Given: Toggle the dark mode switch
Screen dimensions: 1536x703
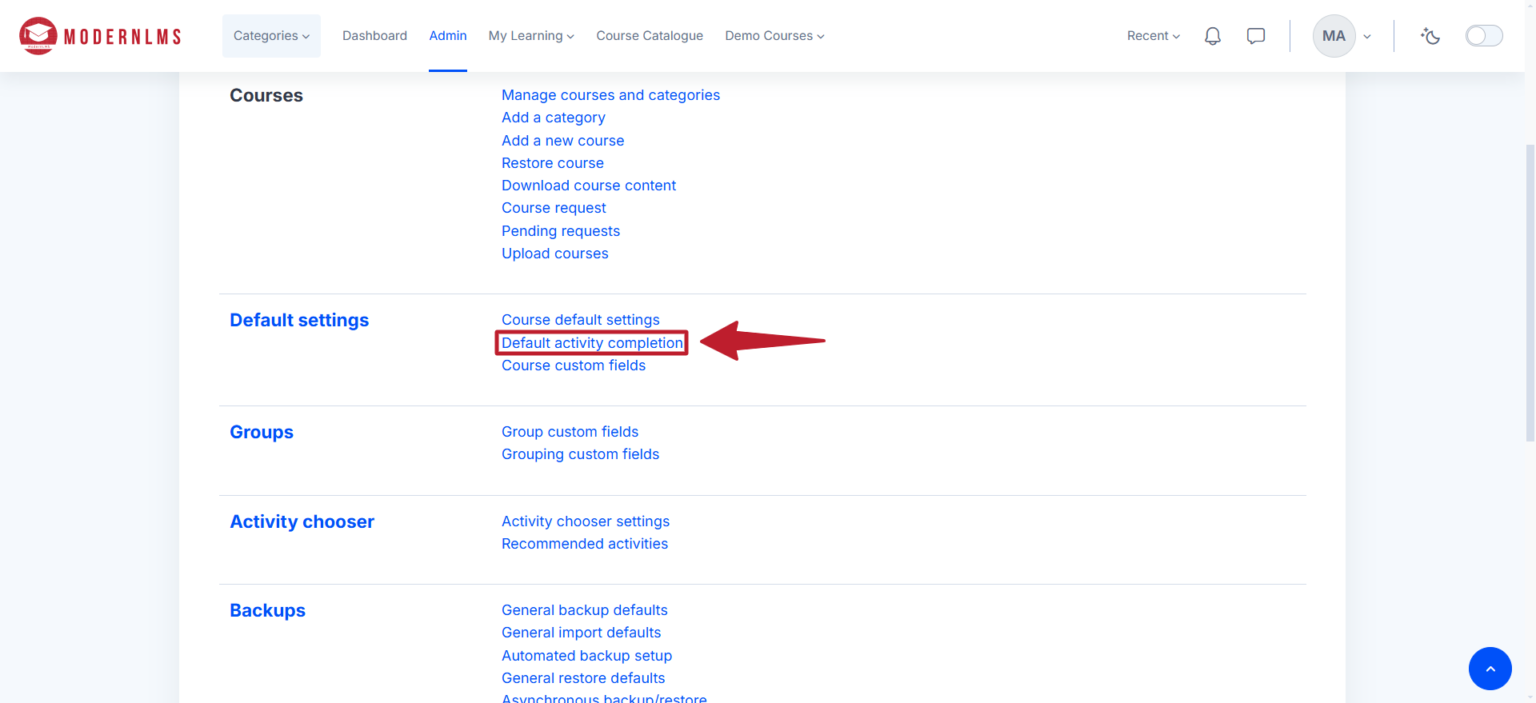Looking at the screenshot, I should click(x=1484, y=36).
